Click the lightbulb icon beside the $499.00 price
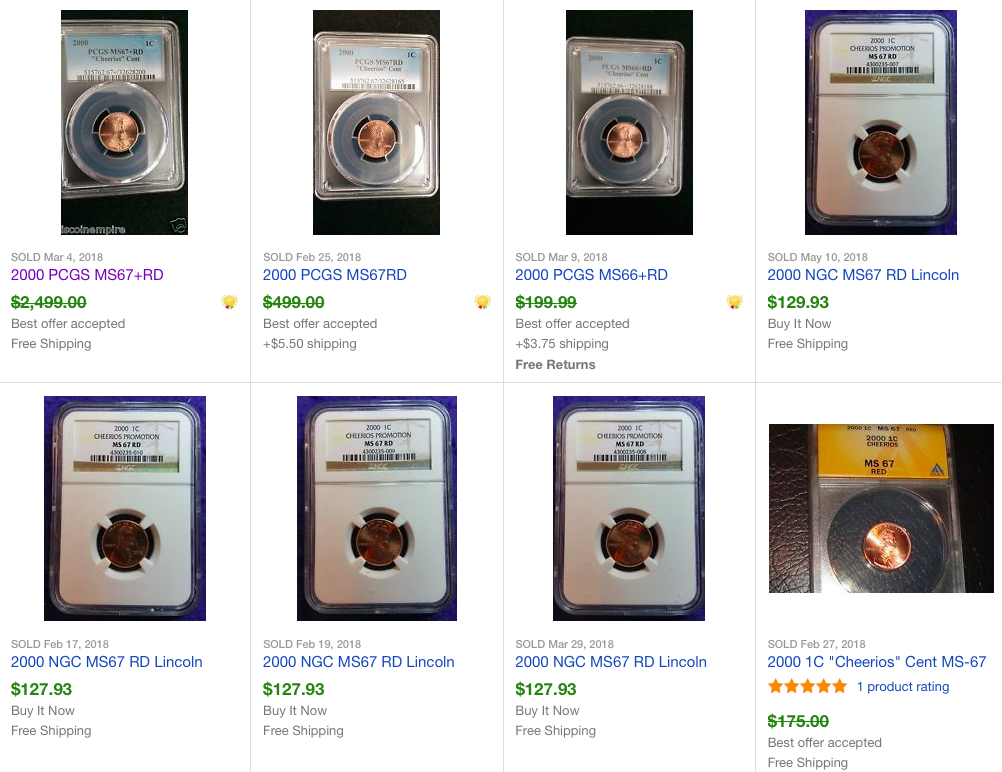The image size is (1002, 772). [x=482, y=302]
